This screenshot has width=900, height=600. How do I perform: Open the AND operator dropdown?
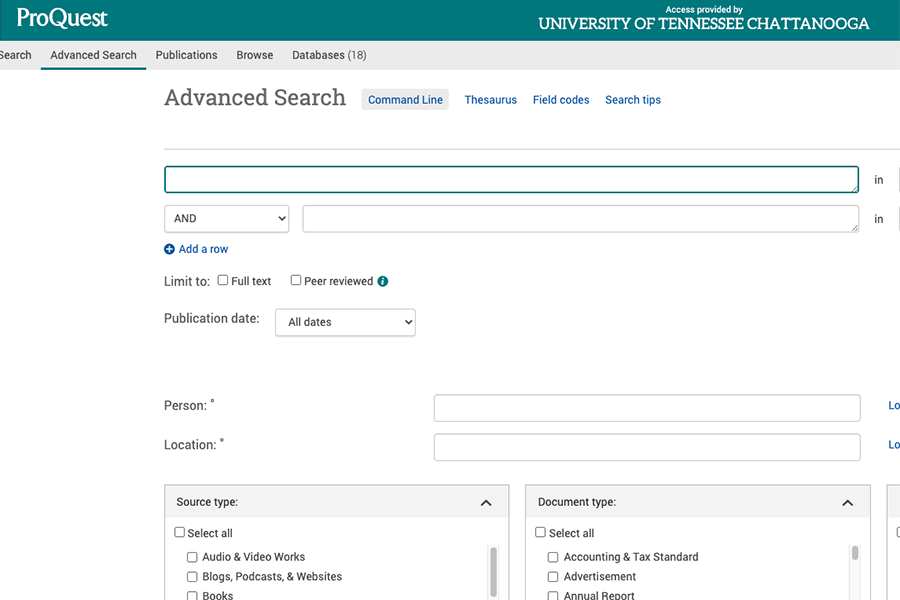(227, 219)
